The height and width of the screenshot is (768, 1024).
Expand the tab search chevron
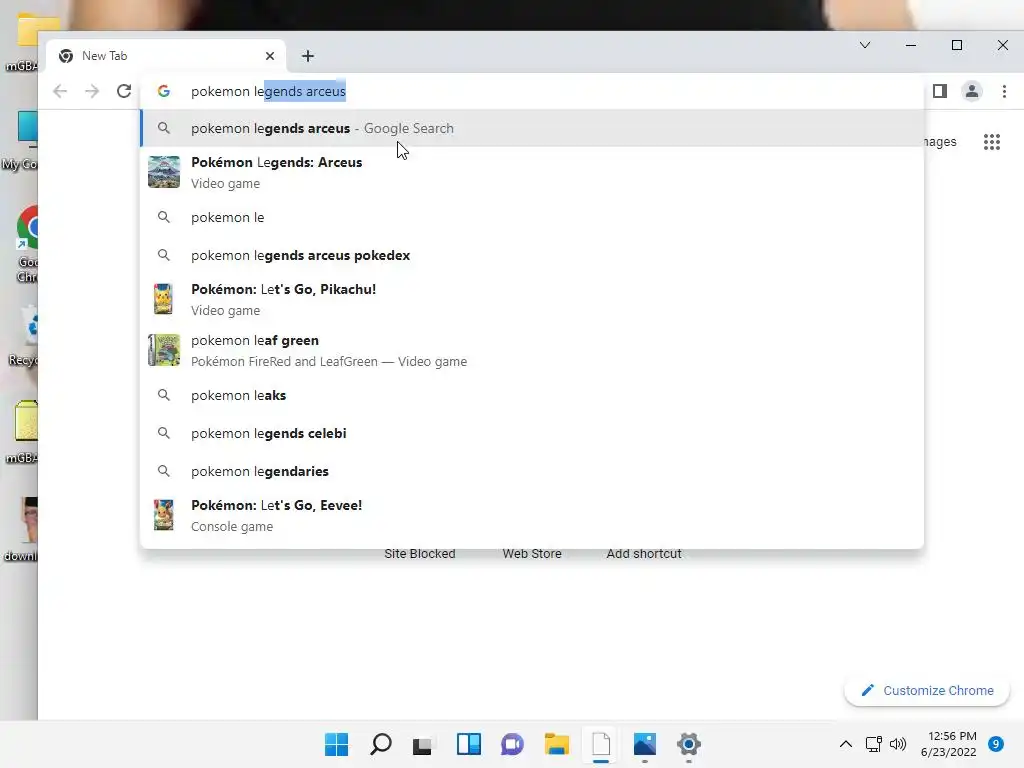tap(865, 45)
